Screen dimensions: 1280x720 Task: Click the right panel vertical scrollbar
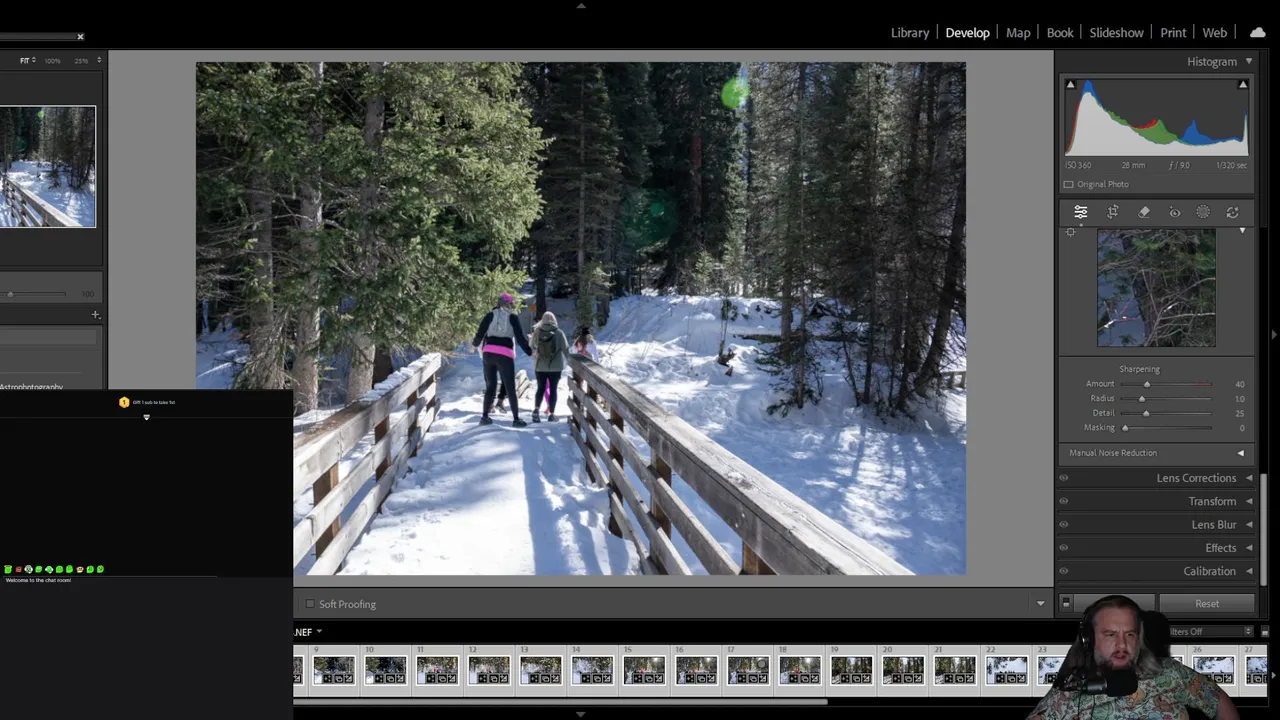(x=1264, y=530)
